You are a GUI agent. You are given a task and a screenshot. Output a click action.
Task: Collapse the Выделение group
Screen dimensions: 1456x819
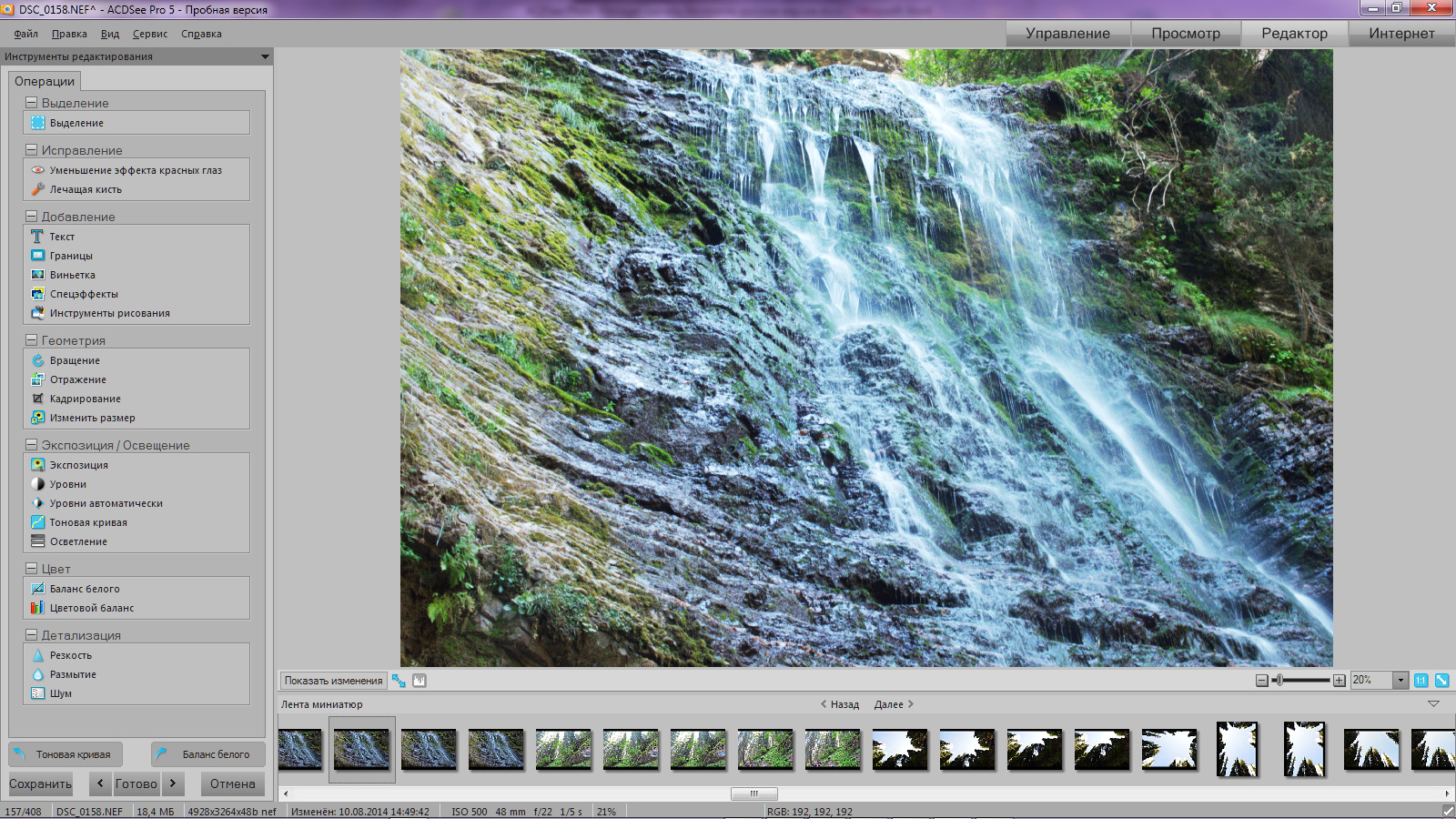31,103
